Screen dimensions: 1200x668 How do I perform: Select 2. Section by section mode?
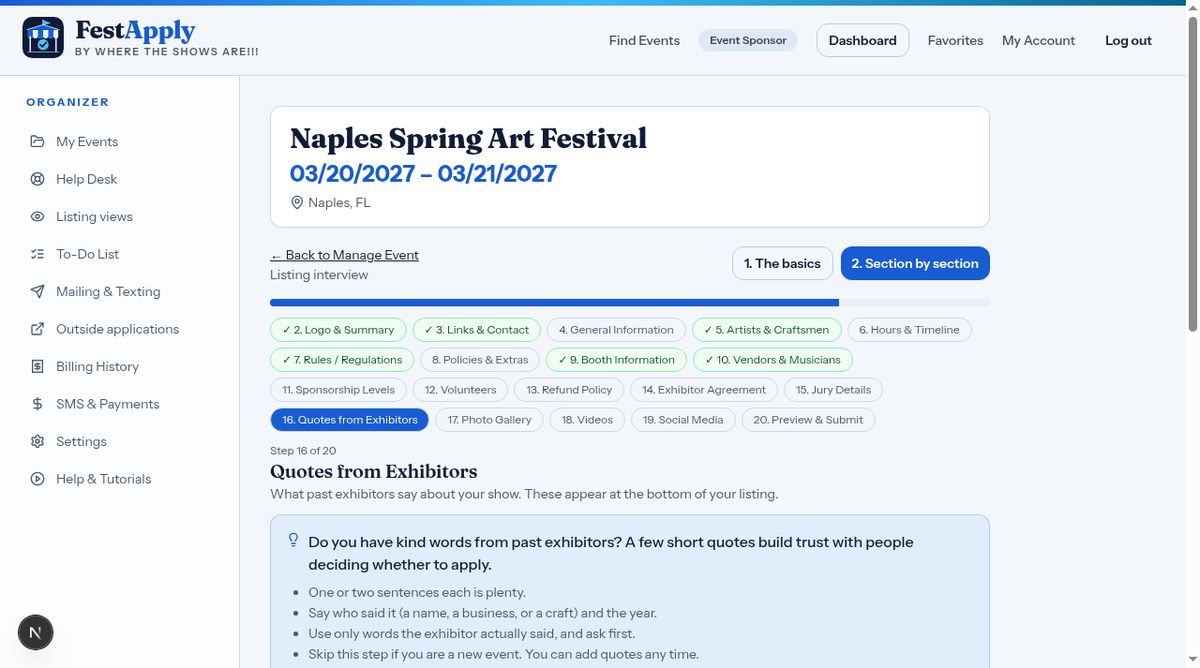(x=915, y=264)
